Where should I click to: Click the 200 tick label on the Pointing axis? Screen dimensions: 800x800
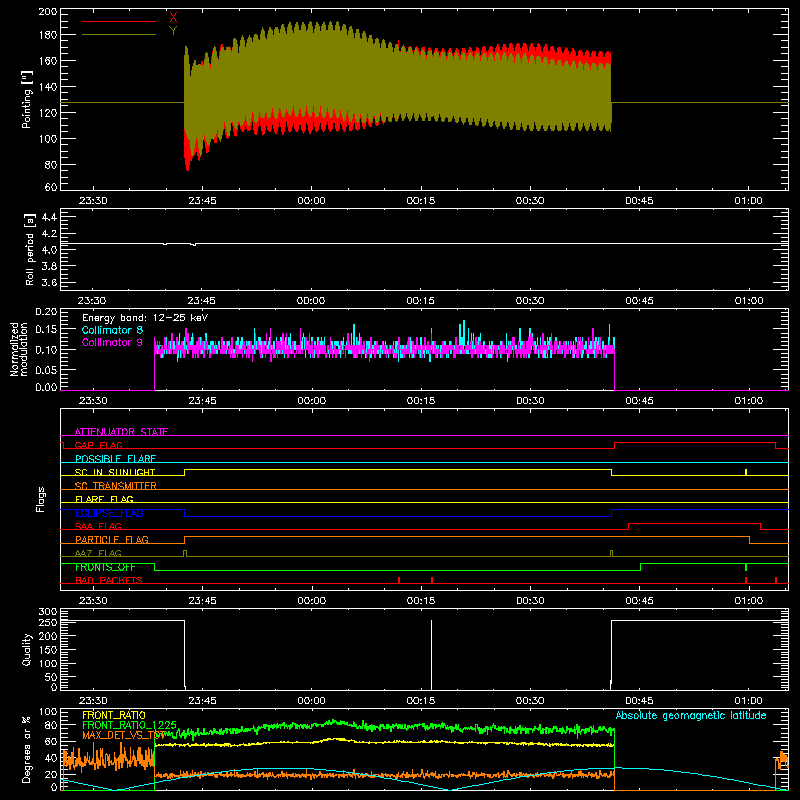point(47,12)
